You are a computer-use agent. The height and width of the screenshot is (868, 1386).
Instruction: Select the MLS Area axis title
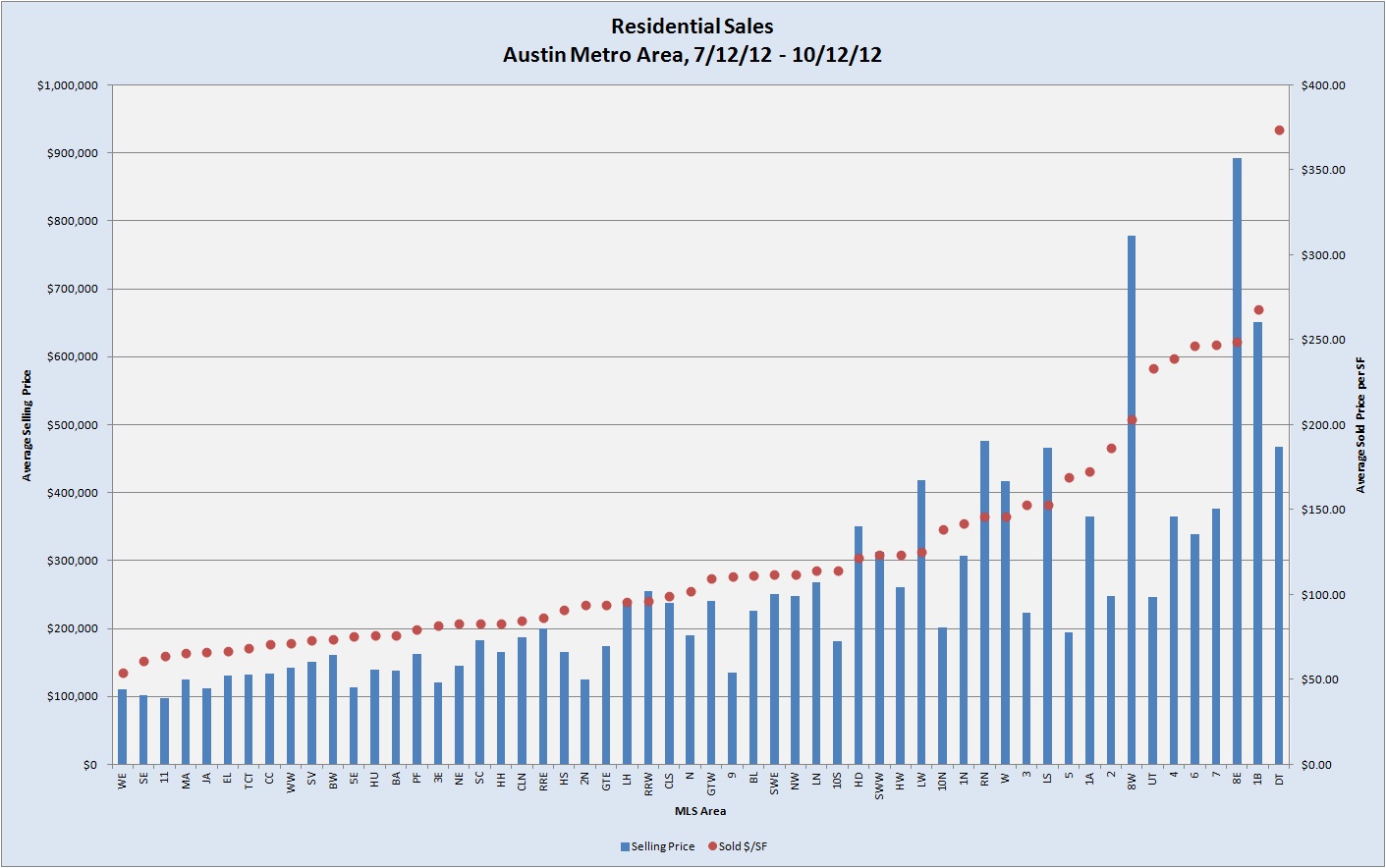pyautogui.click(x=700, y=811)
